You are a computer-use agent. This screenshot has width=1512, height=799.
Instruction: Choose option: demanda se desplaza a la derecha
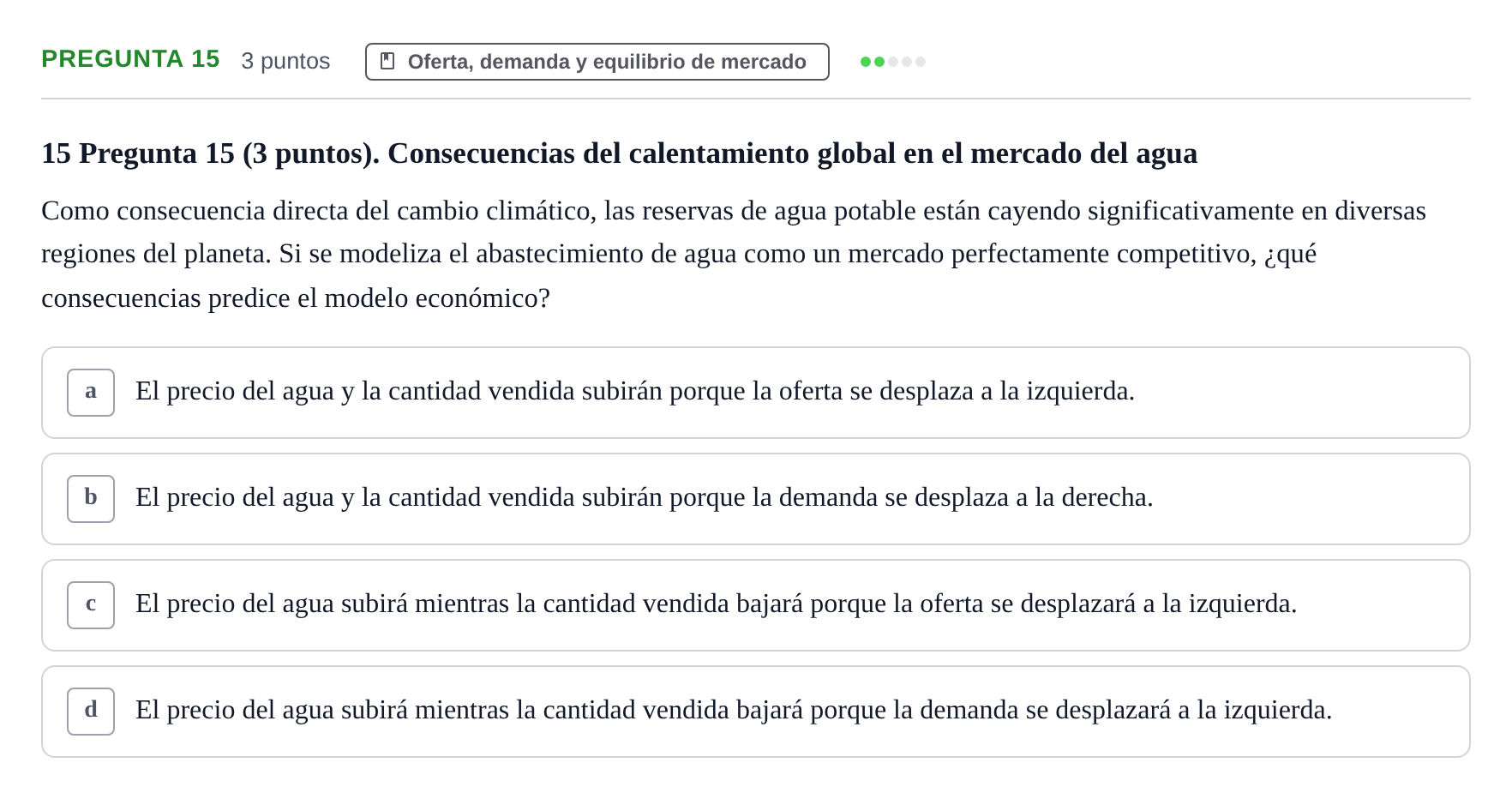click(756, 499)
